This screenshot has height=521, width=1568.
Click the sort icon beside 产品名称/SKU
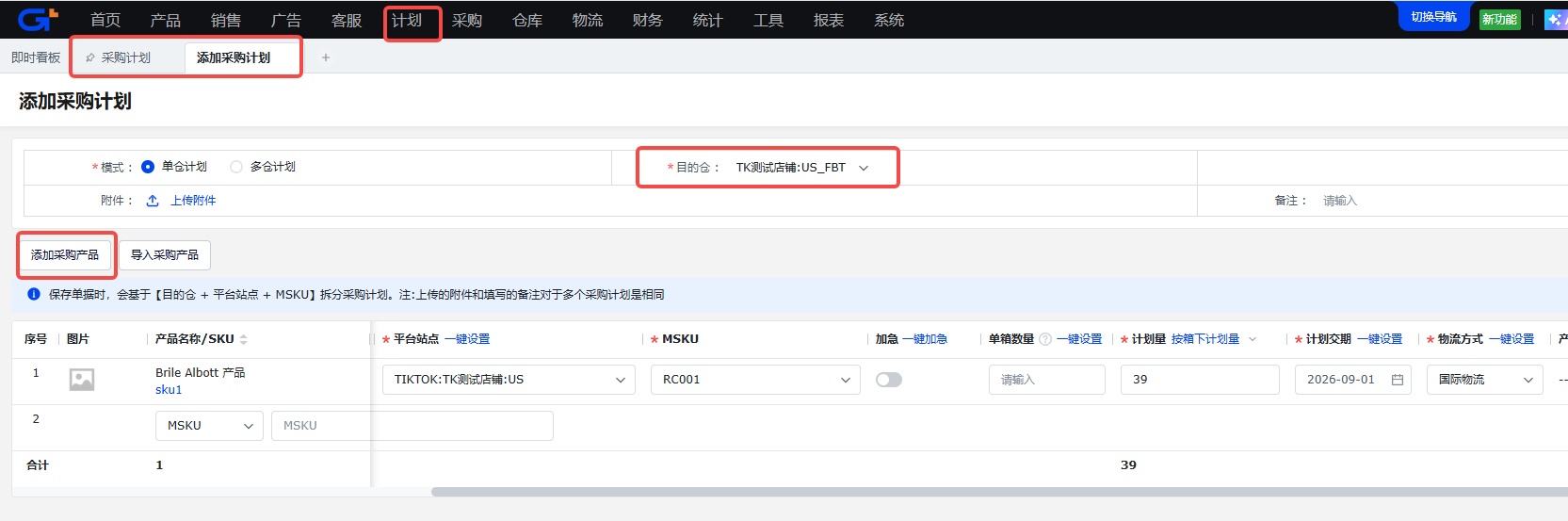point(244,339)
